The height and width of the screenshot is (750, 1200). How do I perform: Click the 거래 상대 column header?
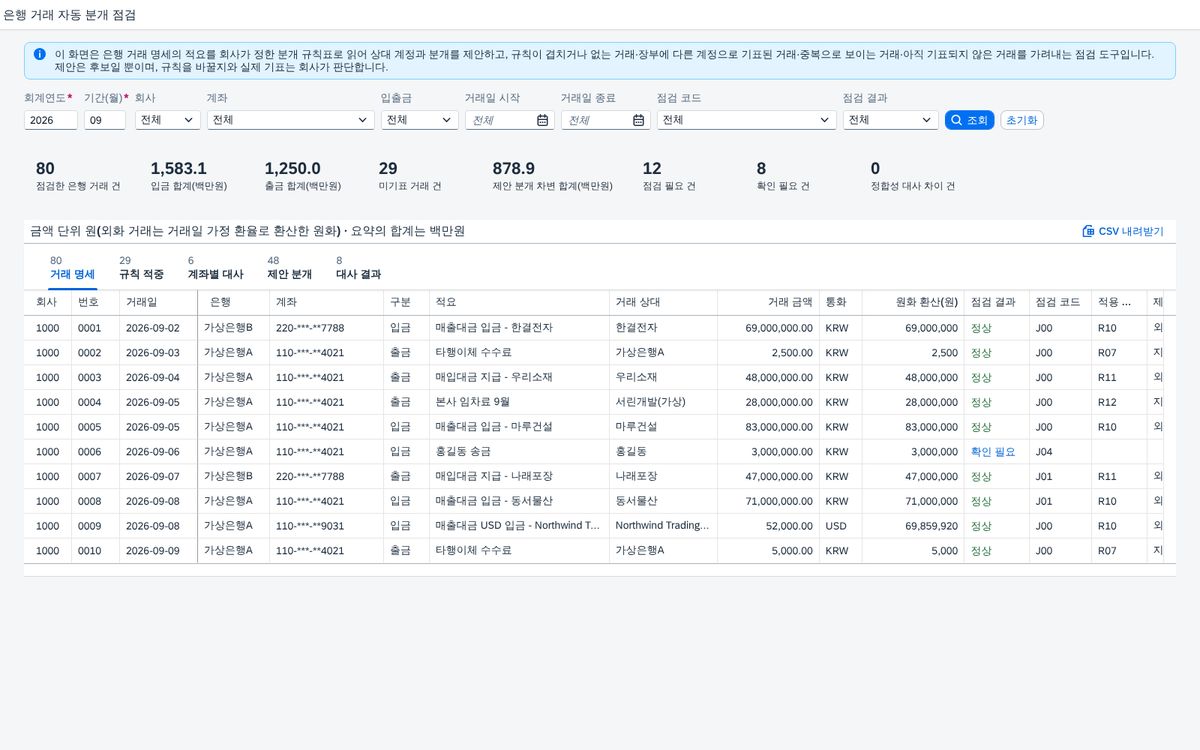coord(663,302)
